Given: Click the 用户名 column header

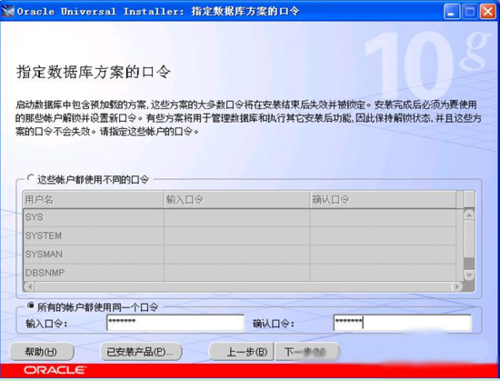Looking at the screenshot, I should 93,199.
